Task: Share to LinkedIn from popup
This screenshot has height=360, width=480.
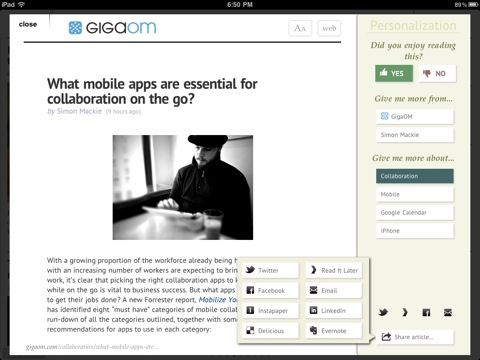Action: (x=334, y=311)
